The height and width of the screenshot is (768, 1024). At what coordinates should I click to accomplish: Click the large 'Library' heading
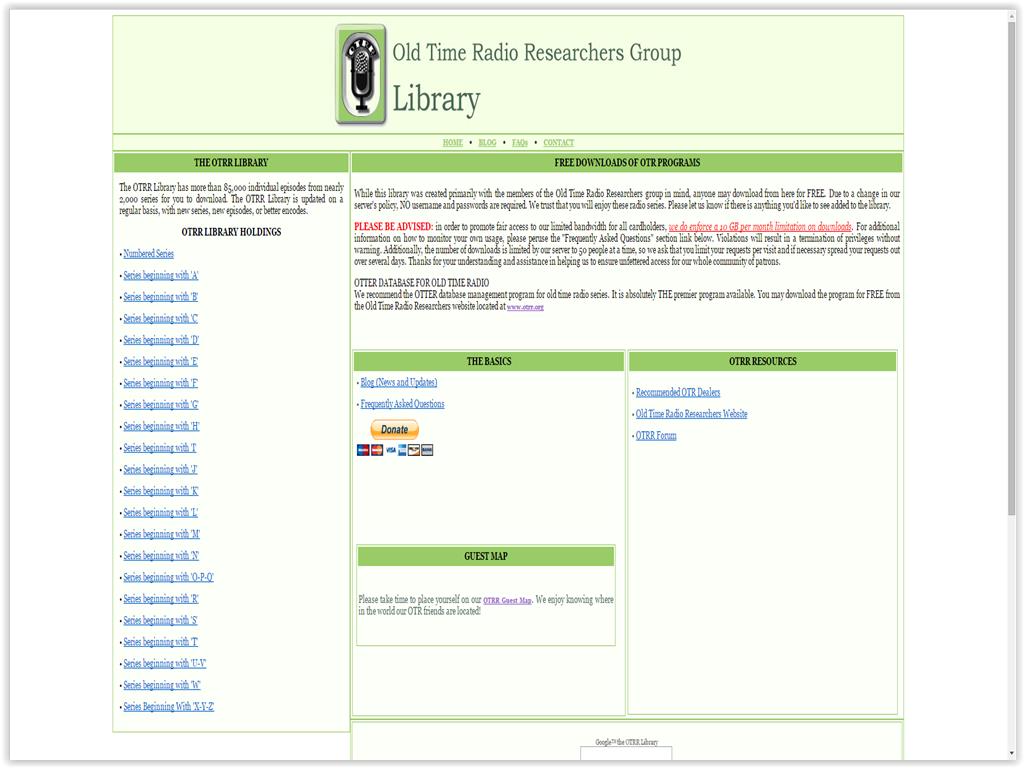(x=436, y=99)
